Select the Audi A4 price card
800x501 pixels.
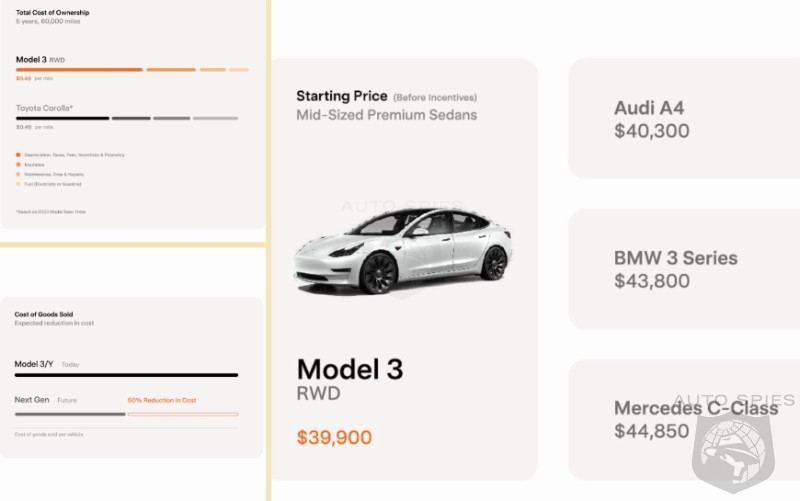coord(684,118)
